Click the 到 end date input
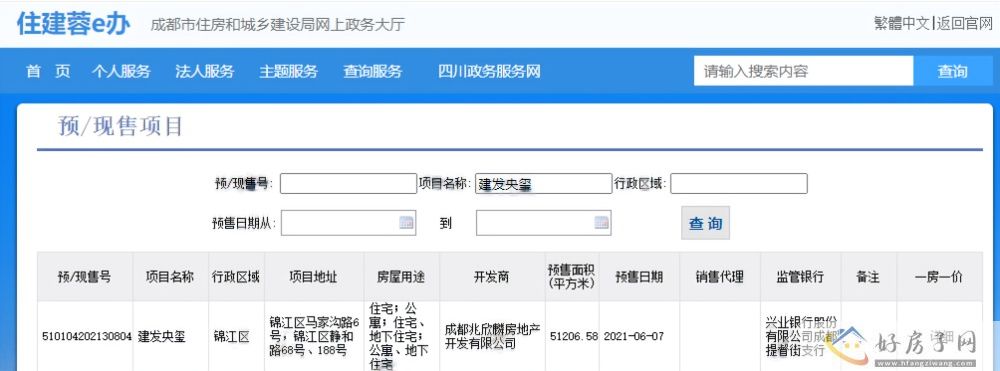Viewport: 1000px width, 371px height. coord(543,222)
